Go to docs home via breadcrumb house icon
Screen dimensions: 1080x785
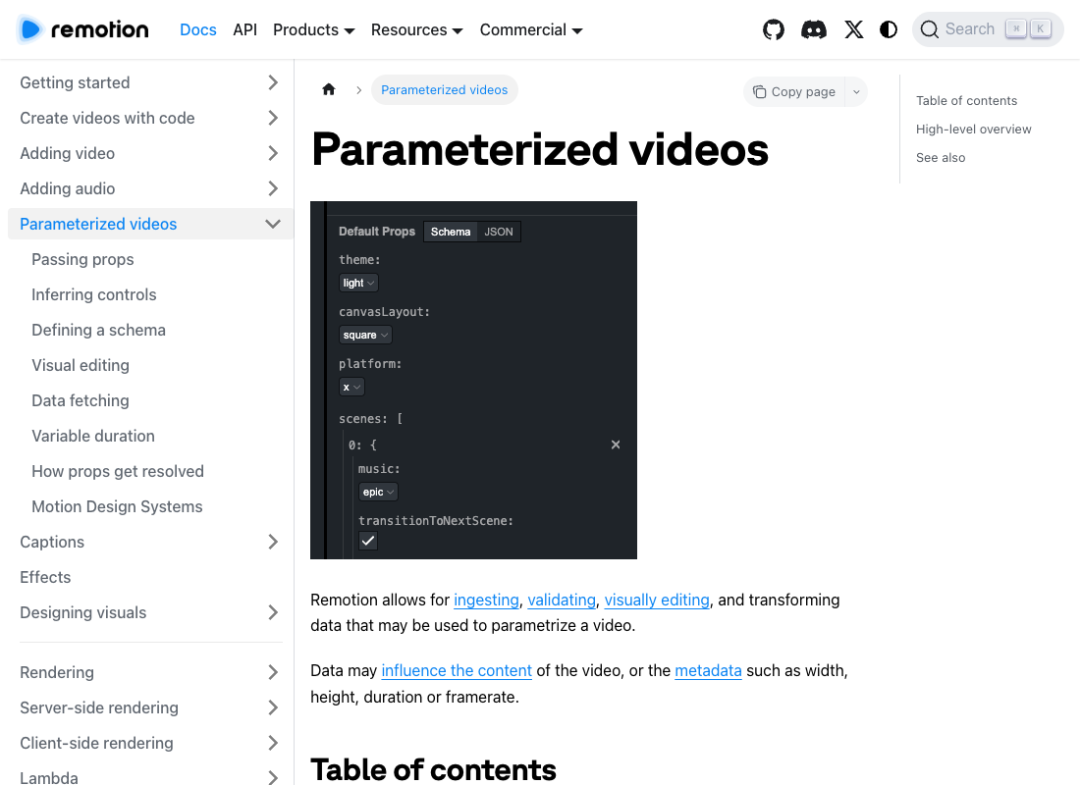click(329, 90)
